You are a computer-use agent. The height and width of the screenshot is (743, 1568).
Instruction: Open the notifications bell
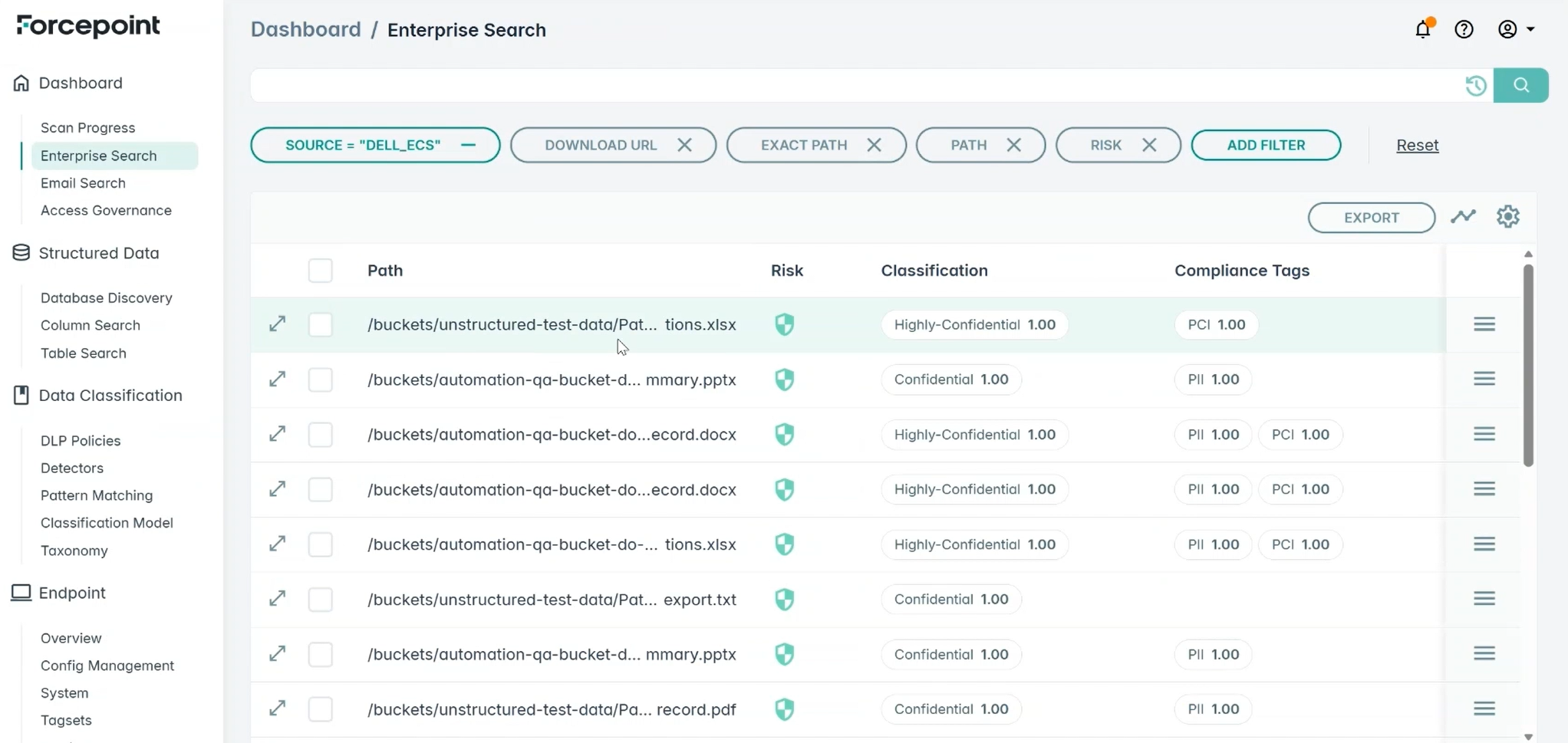click(x=1423, y=29)
